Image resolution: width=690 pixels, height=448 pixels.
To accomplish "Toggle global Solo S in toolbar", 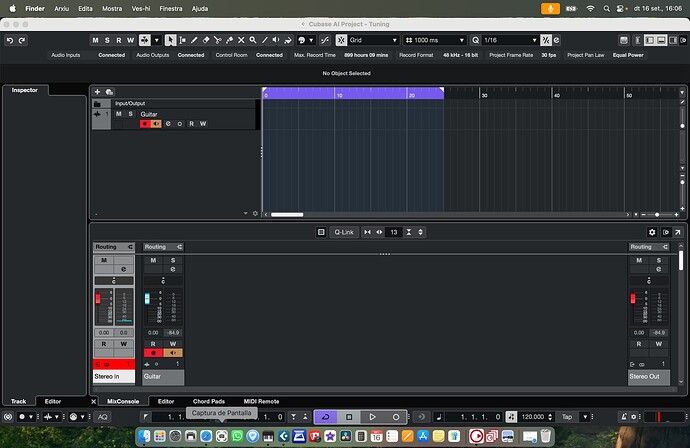I will [107, 40].
